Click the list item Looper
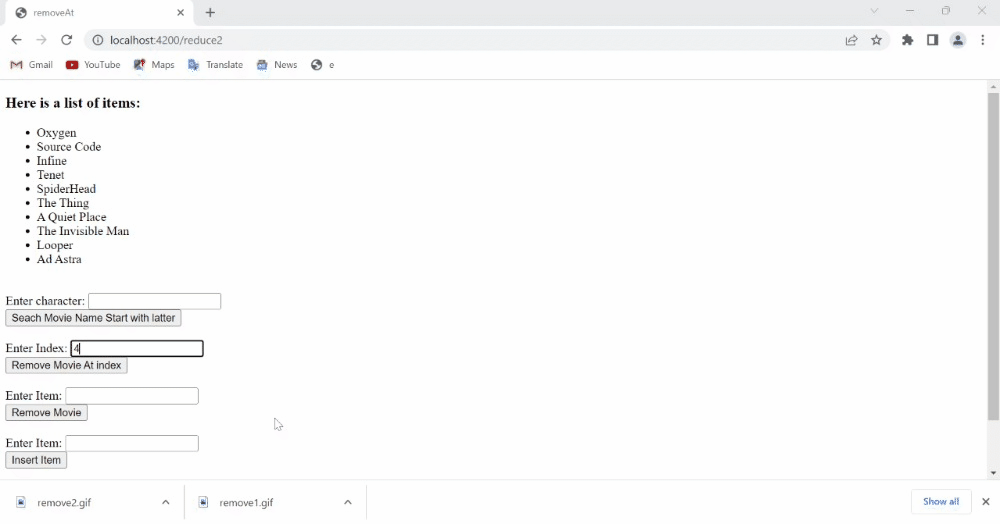Viewport: 1000px width, 524px height. tap(55, 245)
